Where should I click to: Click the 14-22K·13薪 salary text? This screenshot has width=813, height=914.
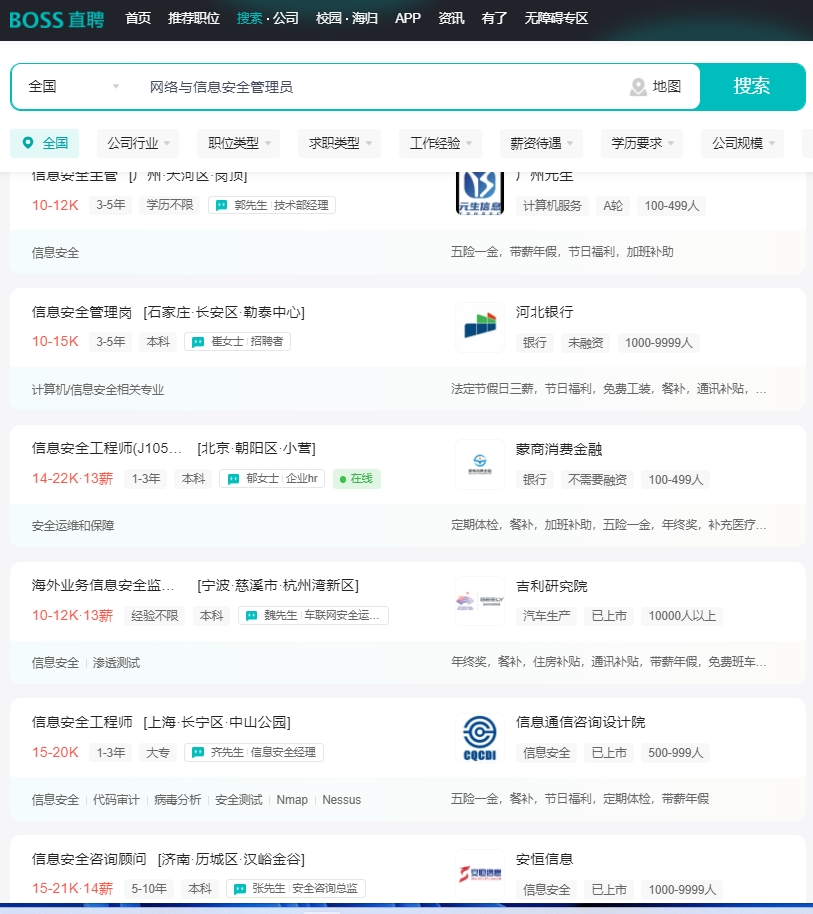point(72,479)
